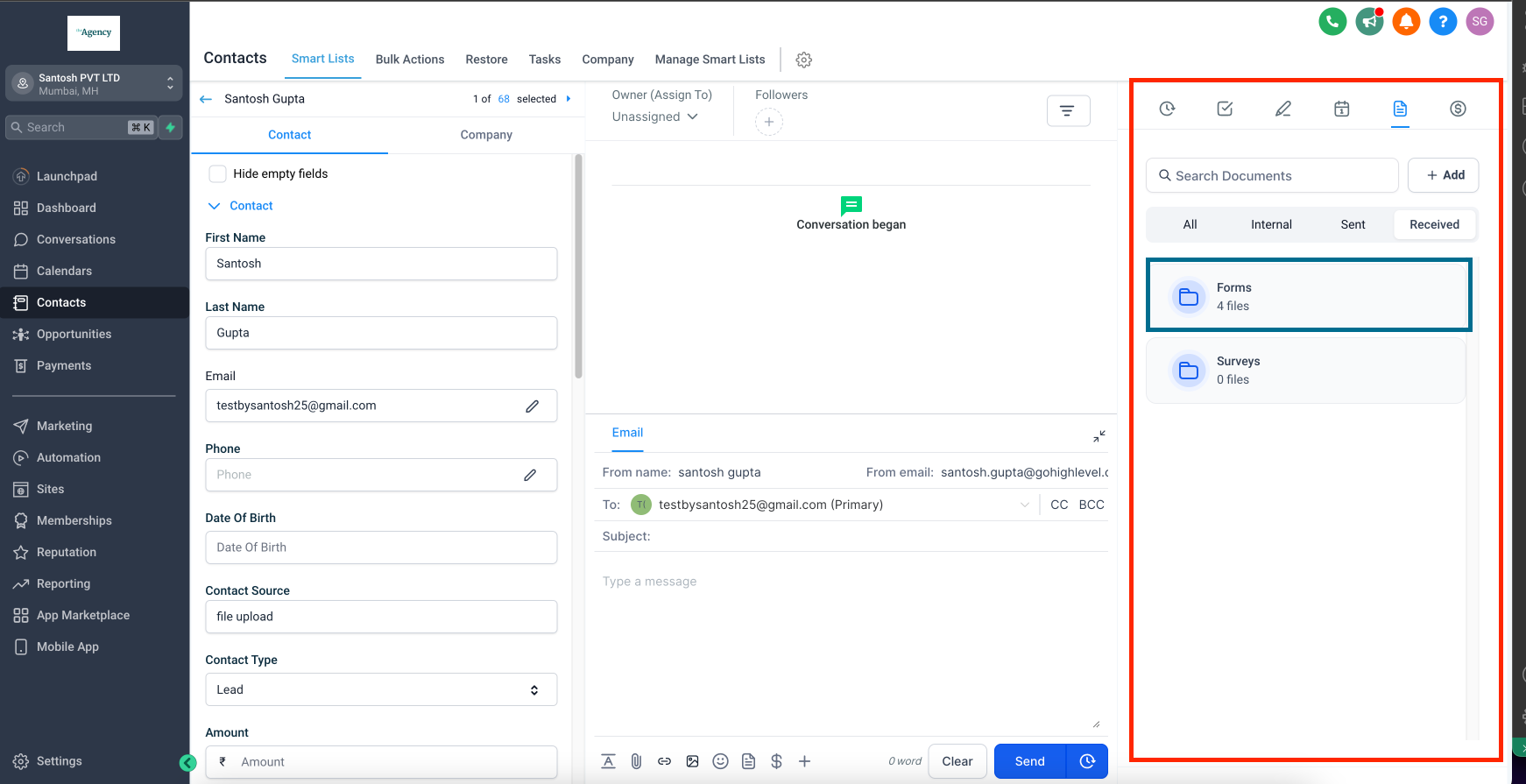Click the green phone dialer icon
The width and height of the screenshot is (1526, 784).
tap(1332, 22)
